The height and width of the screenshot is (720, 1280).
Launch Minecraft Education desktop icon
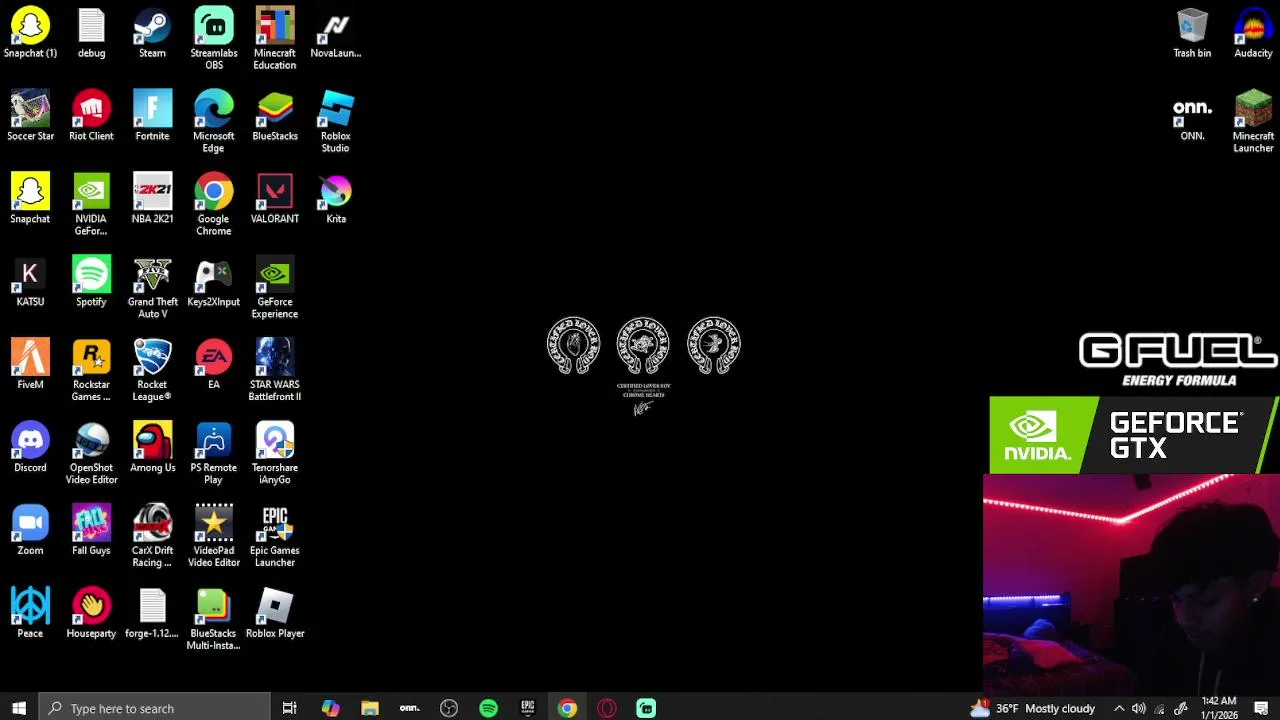tap(274, 39)
